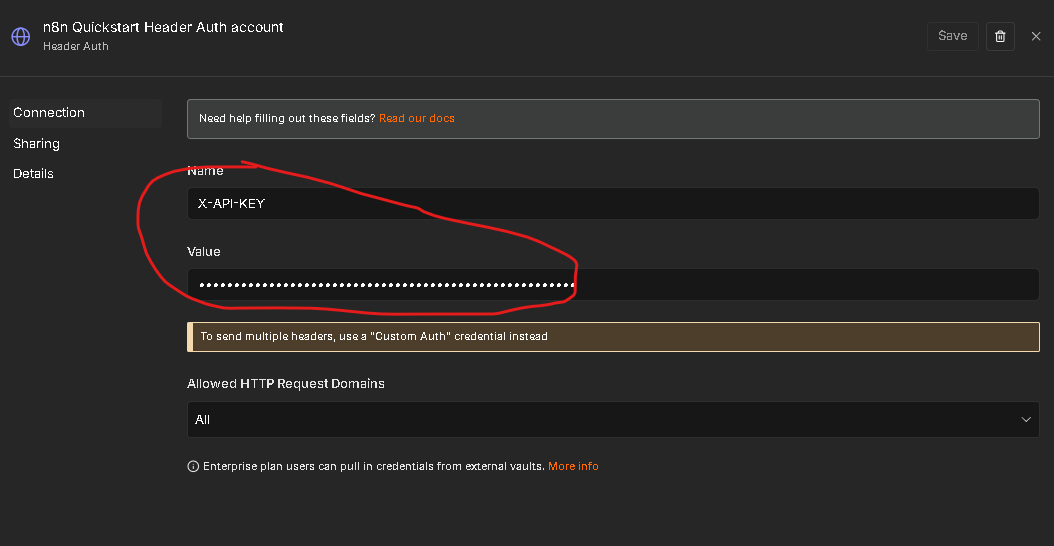Click the Header Auth subtitle text
This screenshot has width=1054, height=546.
76,46
